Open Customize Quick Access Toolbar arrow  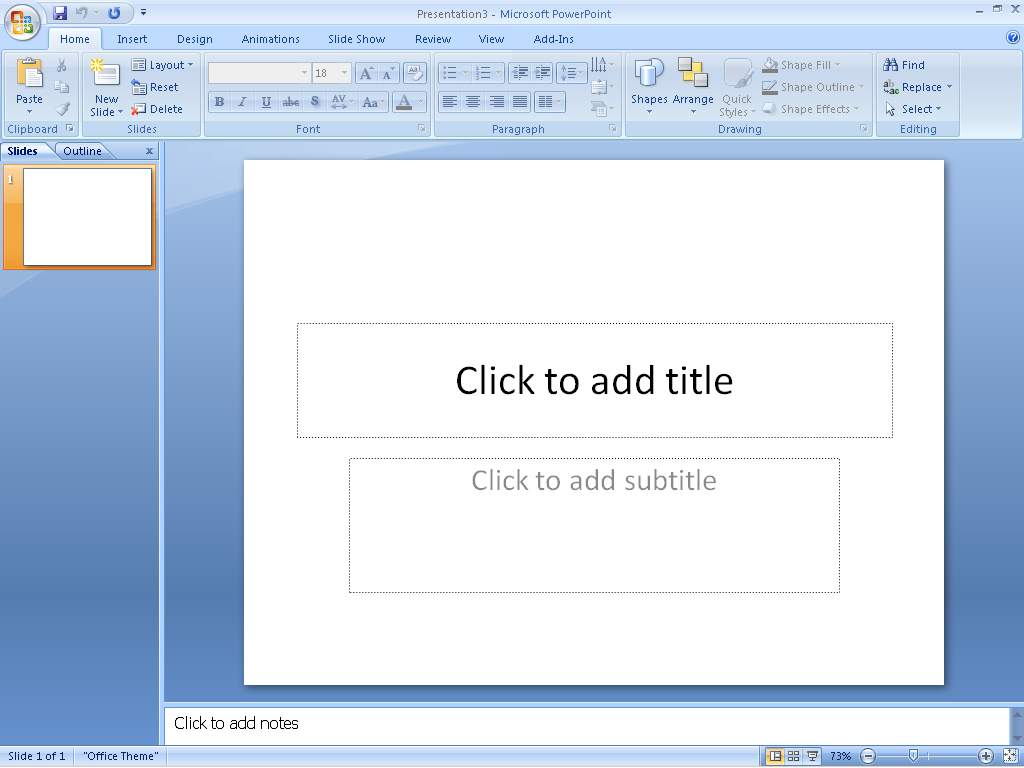[144, 12]
